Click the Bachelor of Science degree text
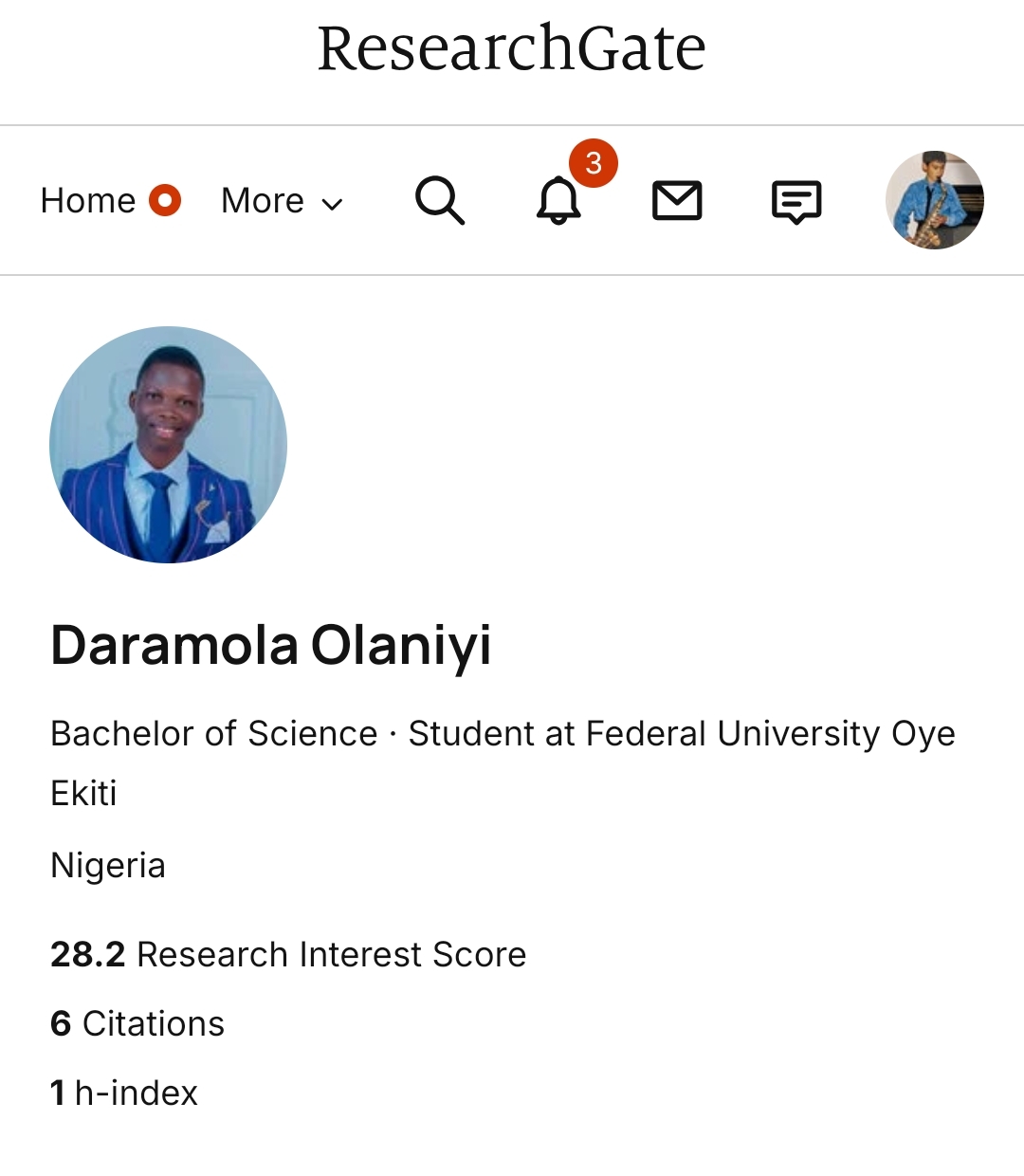The width and height of the screenshot is (1024, 1176). coord(214,734)
